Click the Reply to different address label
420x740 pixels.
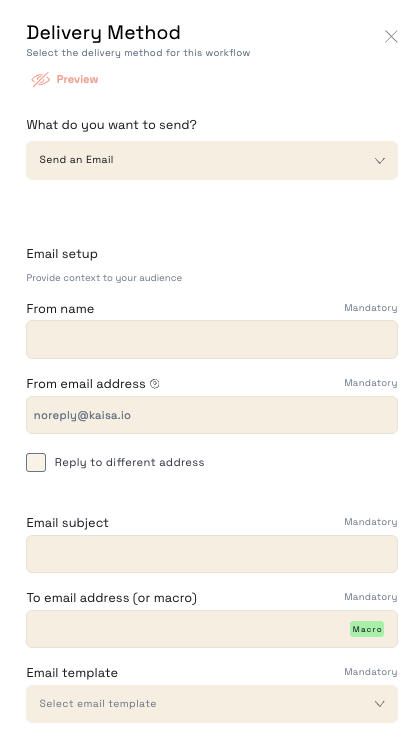click(x=129, y=462)
